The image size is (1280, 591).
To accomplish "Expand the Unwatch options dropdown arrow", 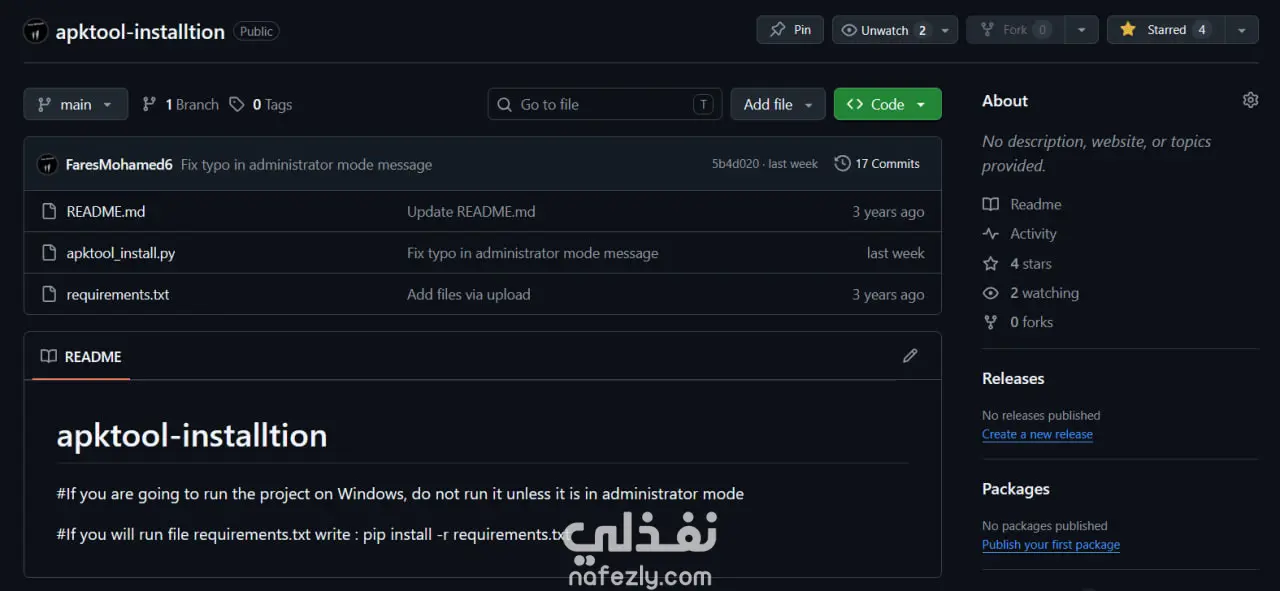I will (x=947, y=30).
